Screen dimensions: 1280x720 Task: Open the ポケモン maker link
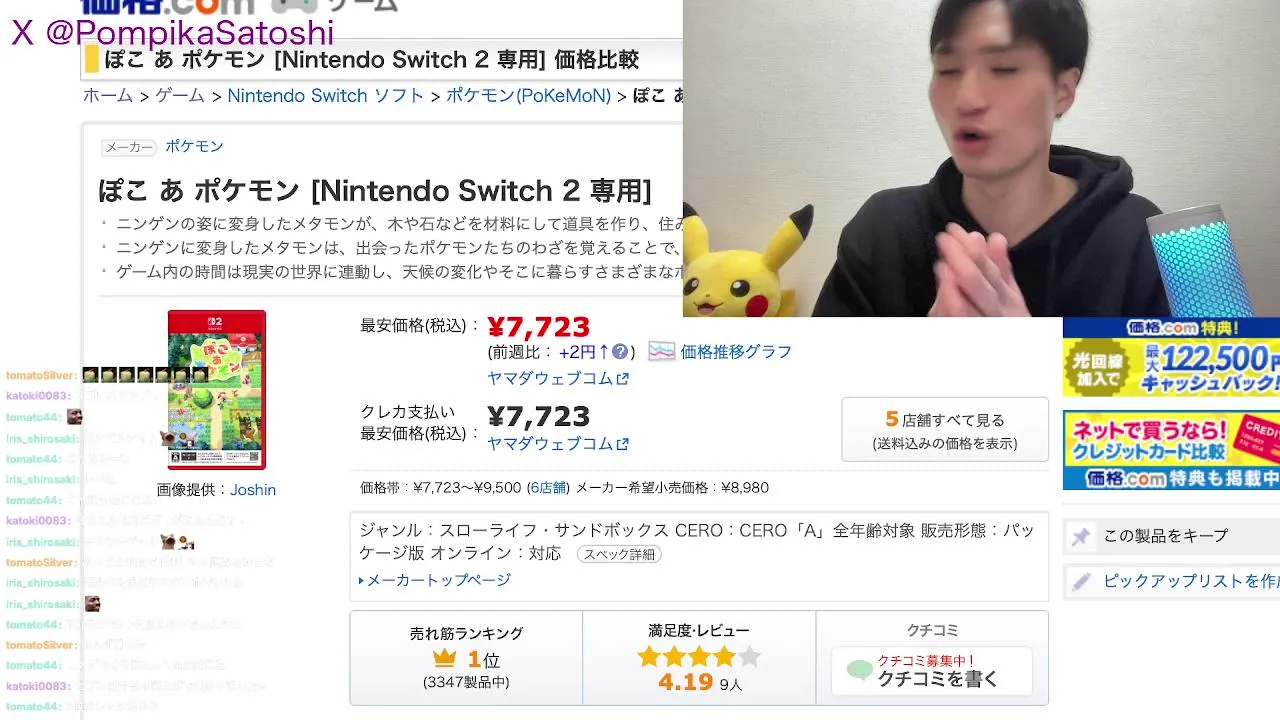click(194, 147)
